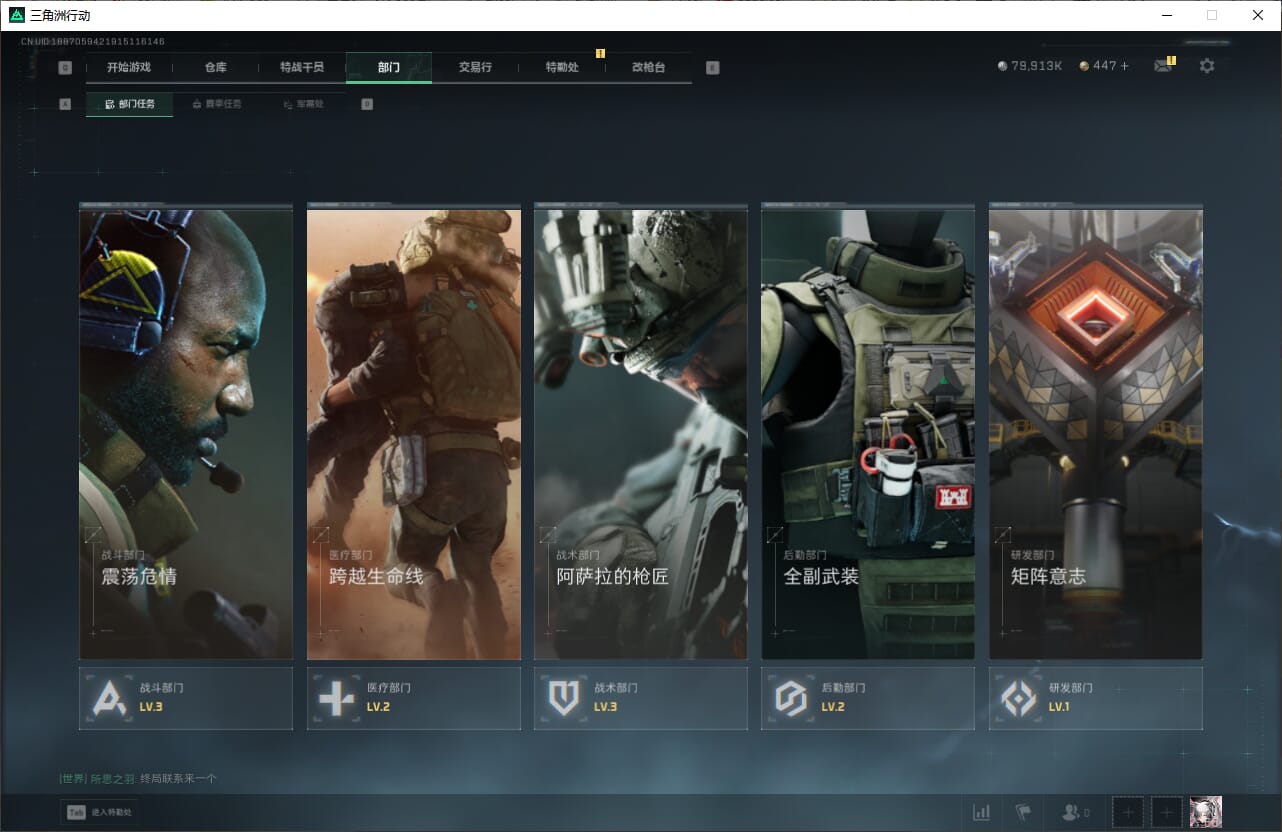Viewport: 1282px width, 832px height.
Task: Open the 交易行 tab
Action: coord(475,68)
